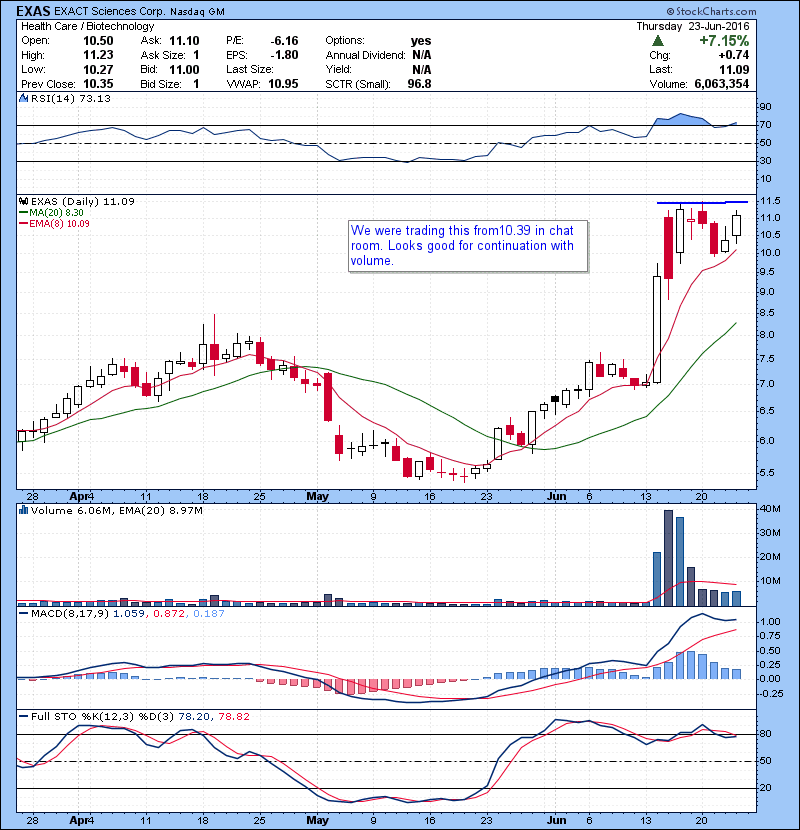
Task: Click the Annual Dividend label
Action: click(365, 55)
